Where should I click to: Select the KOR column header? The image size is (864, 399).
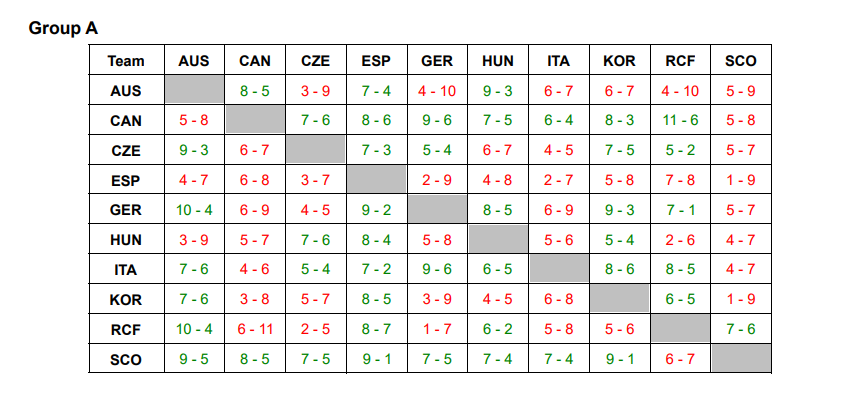pyautogui.click(x=619, y=61)
